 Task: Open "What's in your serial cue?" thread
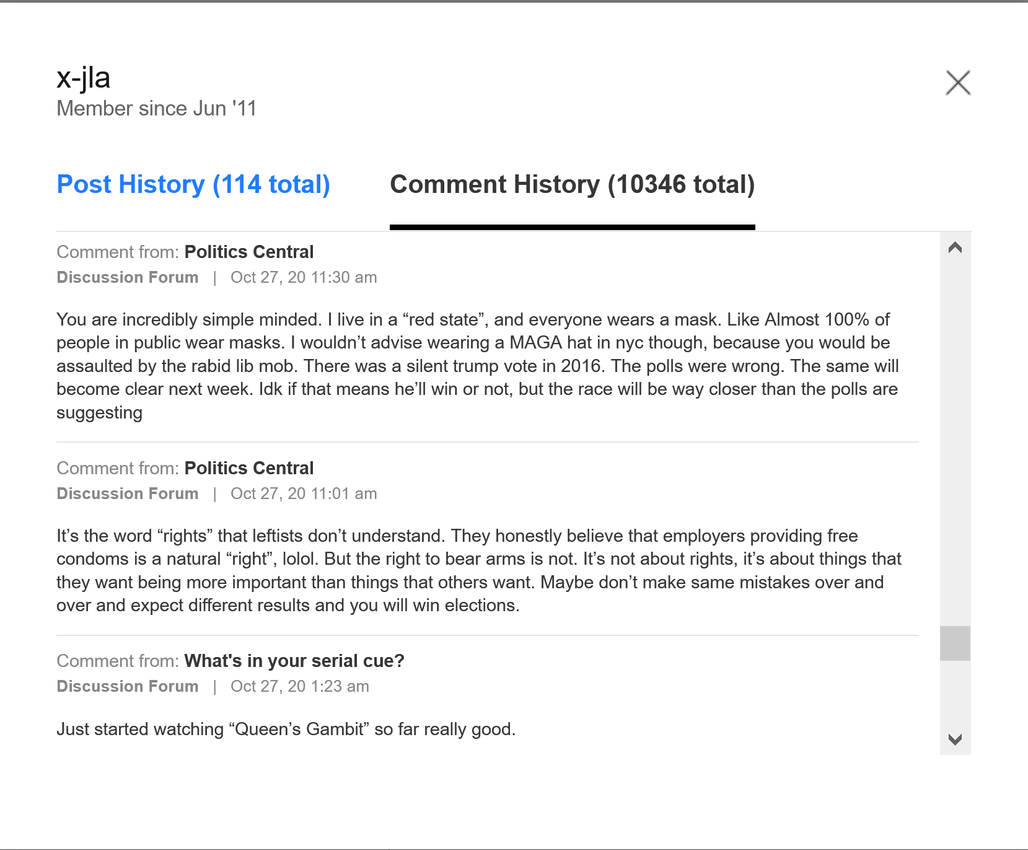pos(294,661)
